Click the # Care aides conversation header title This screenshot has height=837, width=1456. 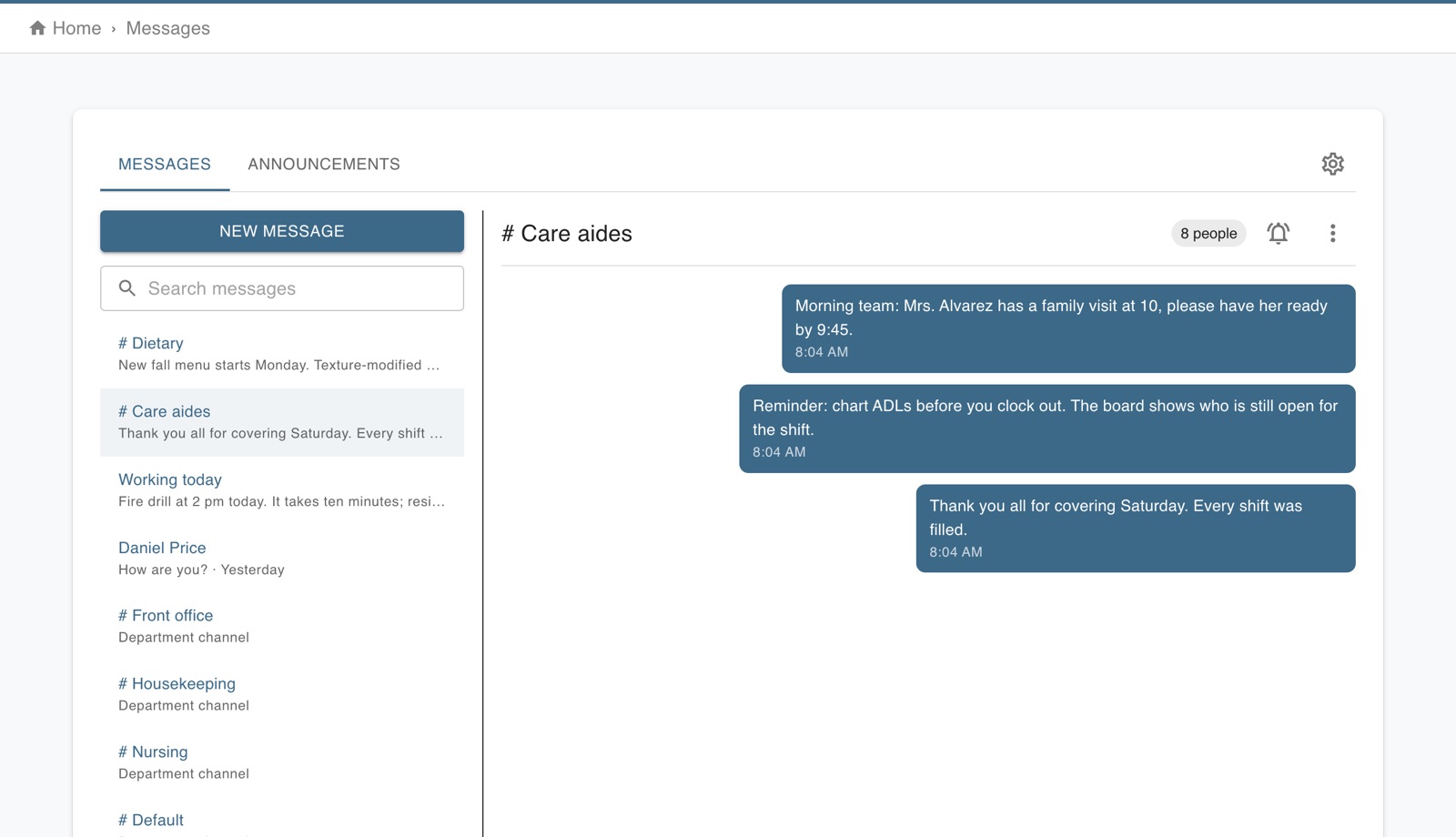[567, 234]
